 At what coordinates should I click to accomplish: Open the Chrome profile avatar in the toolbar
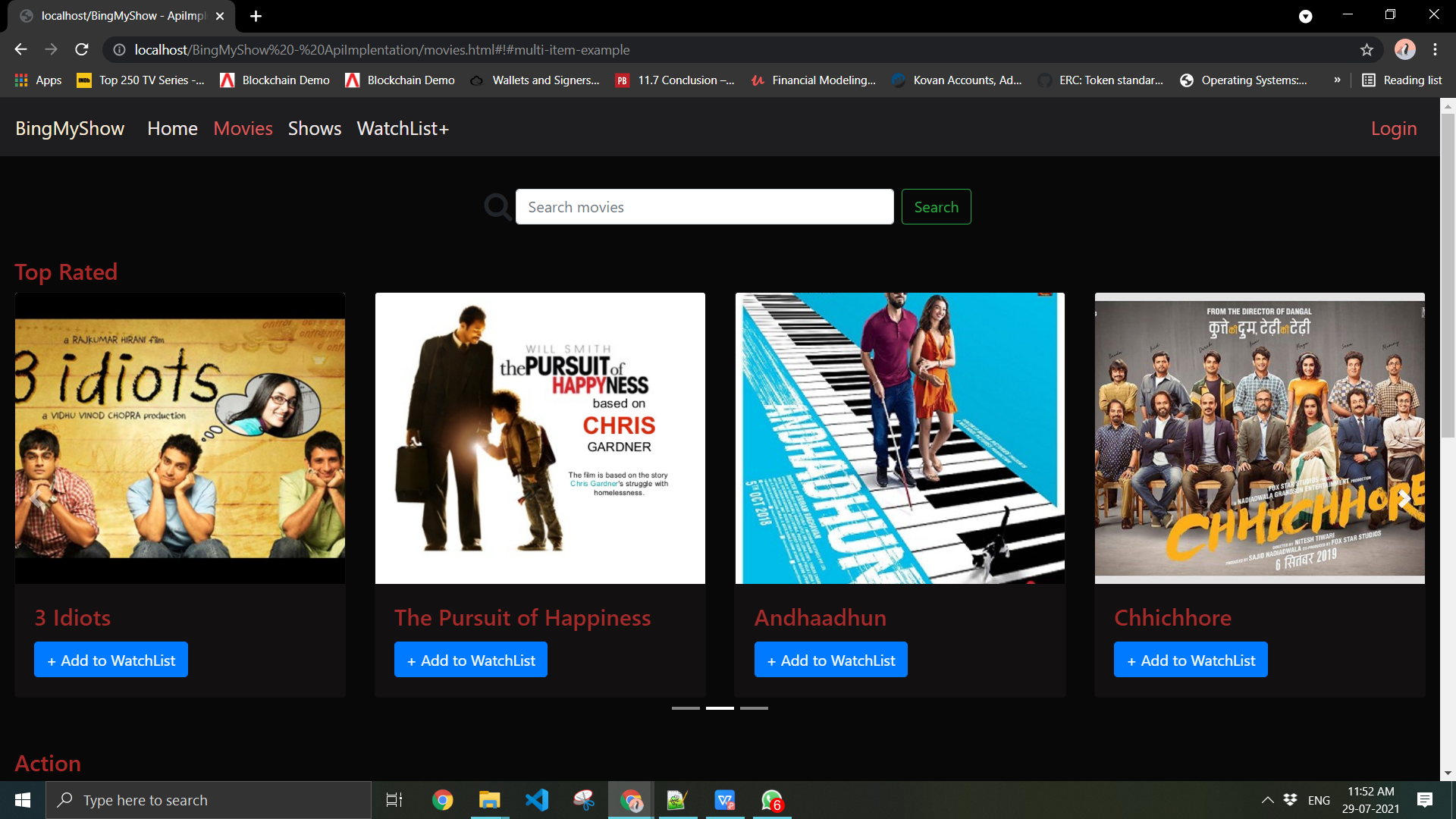tap(1404, 49)
